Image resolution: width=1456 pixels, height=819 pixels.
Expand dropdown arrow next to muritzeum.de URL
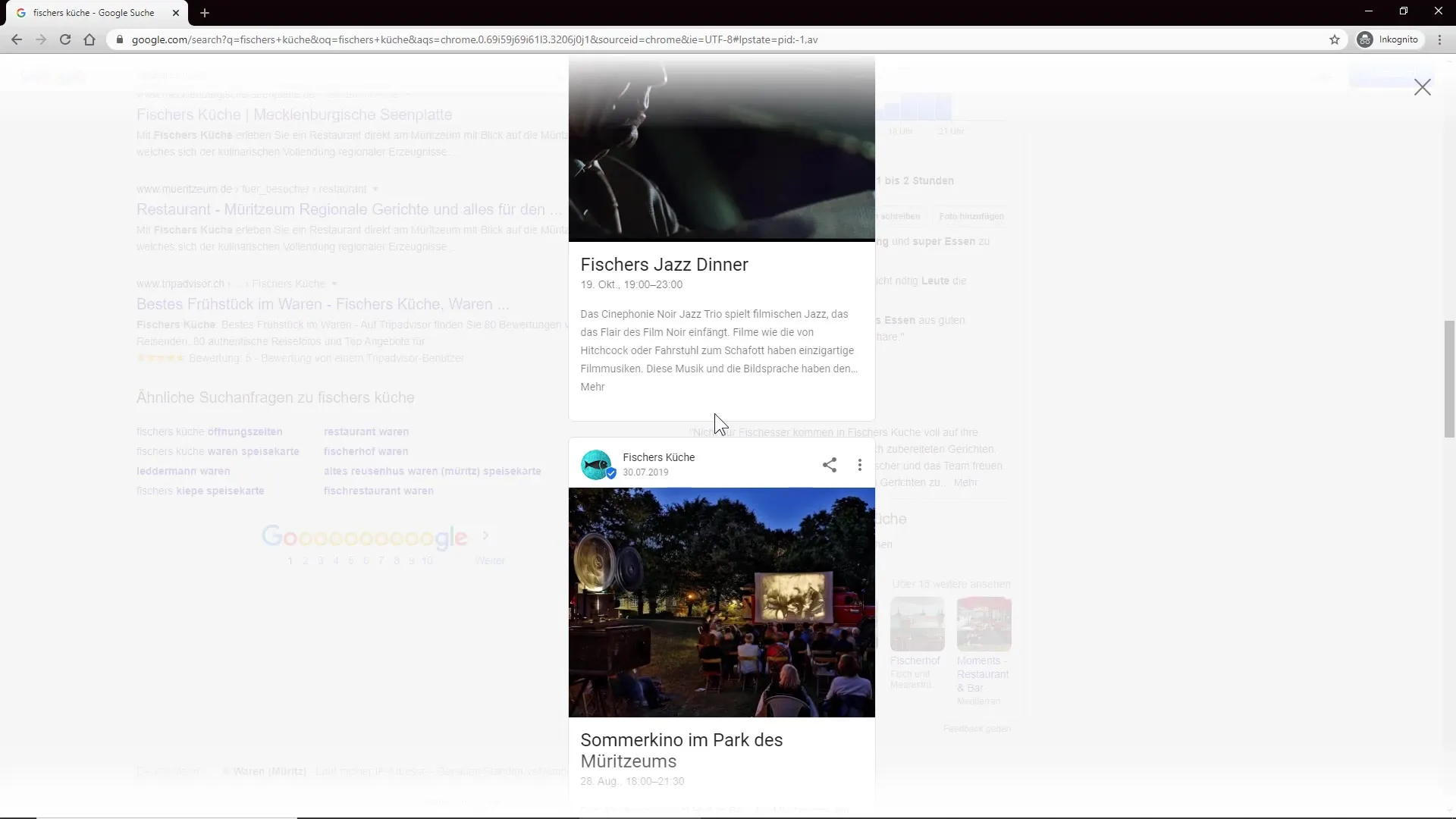tap(375, 189)
